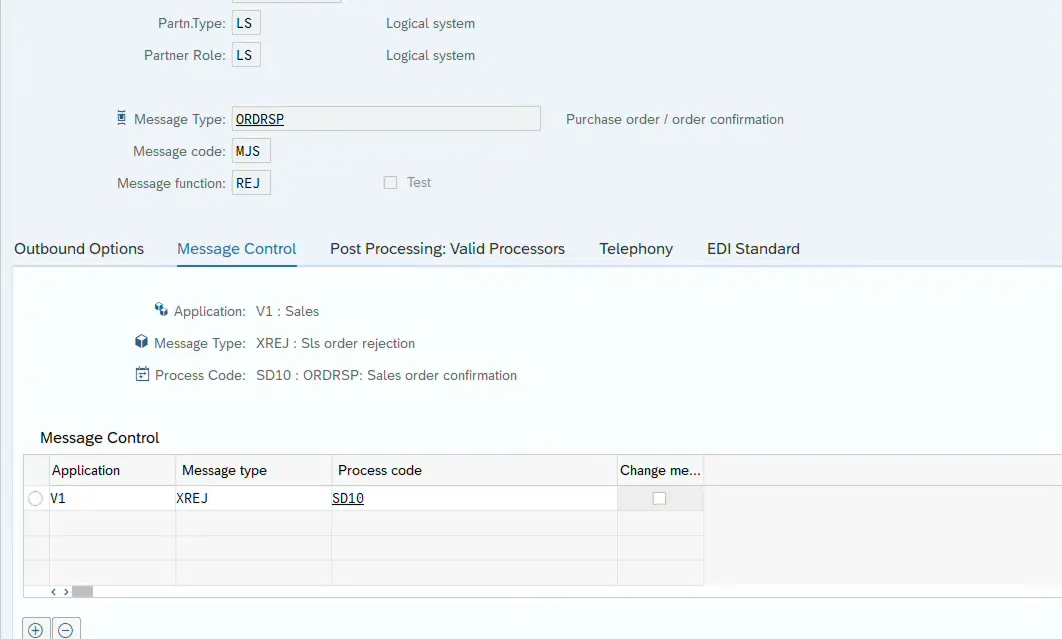Screen dimensions: 1062x639
Task: Toggle the Test checkbox
Action: [x=391, y=183]
